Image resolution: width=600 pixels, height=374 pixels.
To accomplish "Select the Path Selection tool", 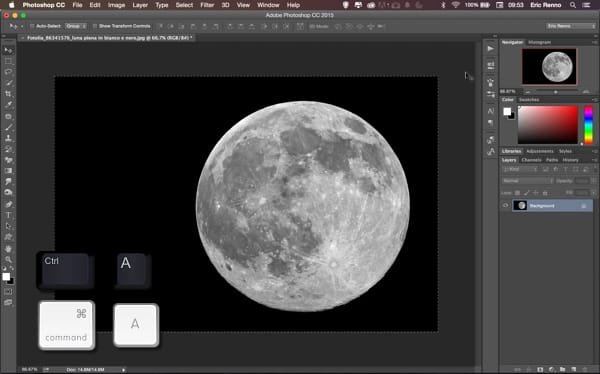I will pos(8,226).
